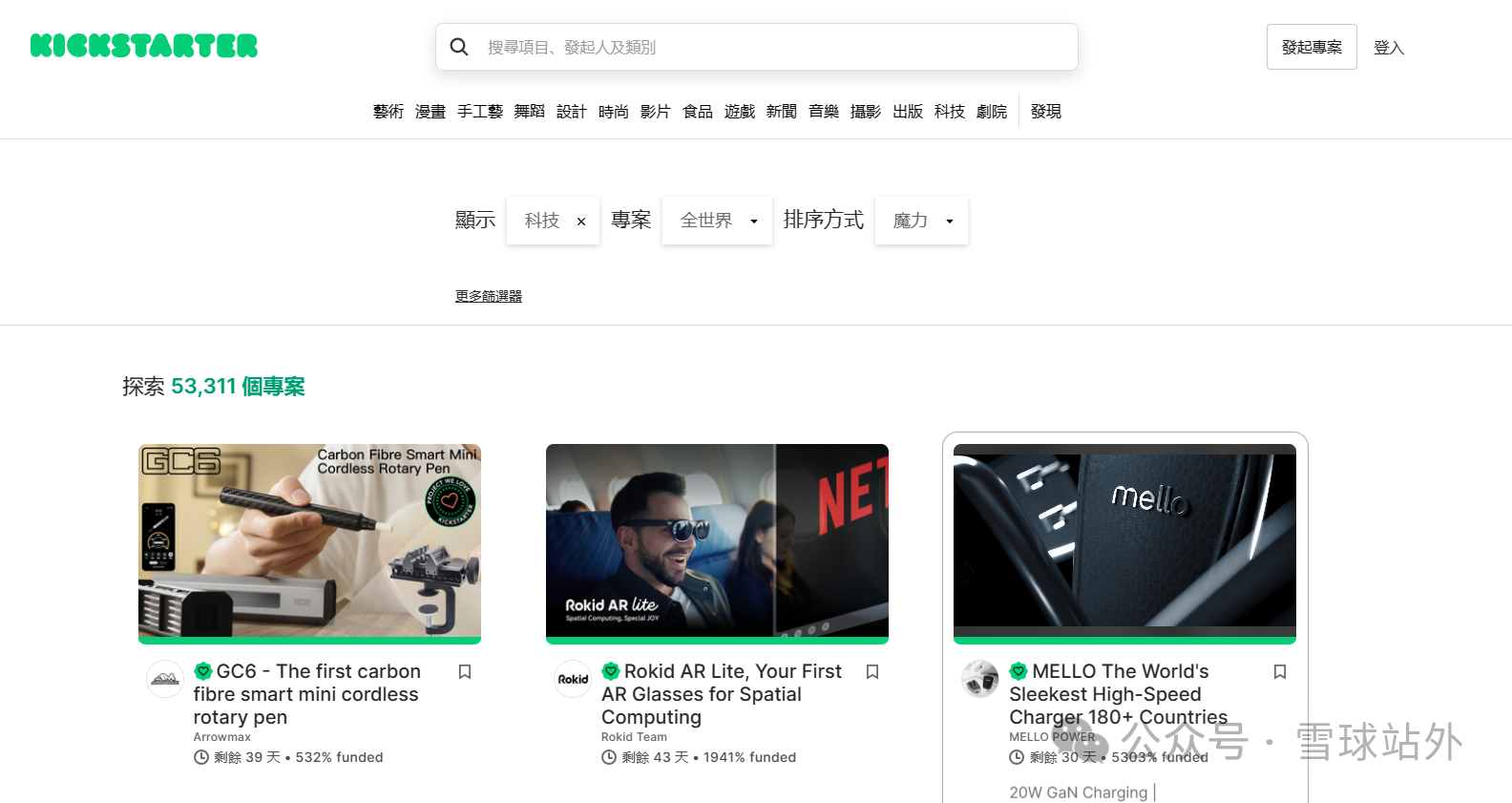The width and height of the screenshot is (1512, 803).
Task: Bookmark the GC6 rotary pen project
Action: [x=465, y=672]
